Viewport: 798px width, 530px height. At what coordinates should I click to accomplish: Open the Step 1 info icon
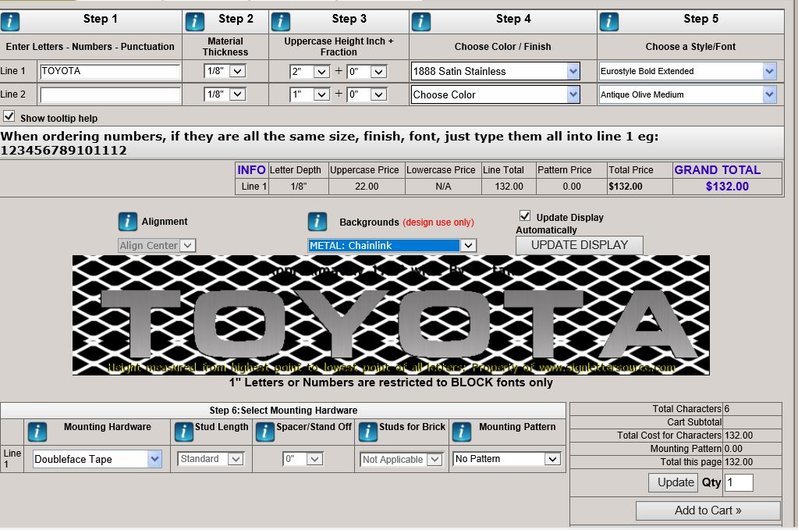(10, 21)
